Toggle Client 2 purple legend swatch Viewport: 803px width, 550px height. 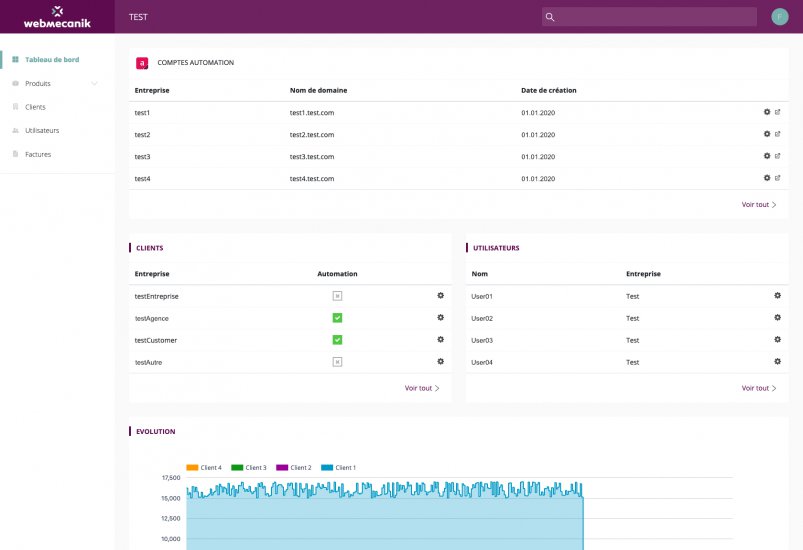point(282,468)
